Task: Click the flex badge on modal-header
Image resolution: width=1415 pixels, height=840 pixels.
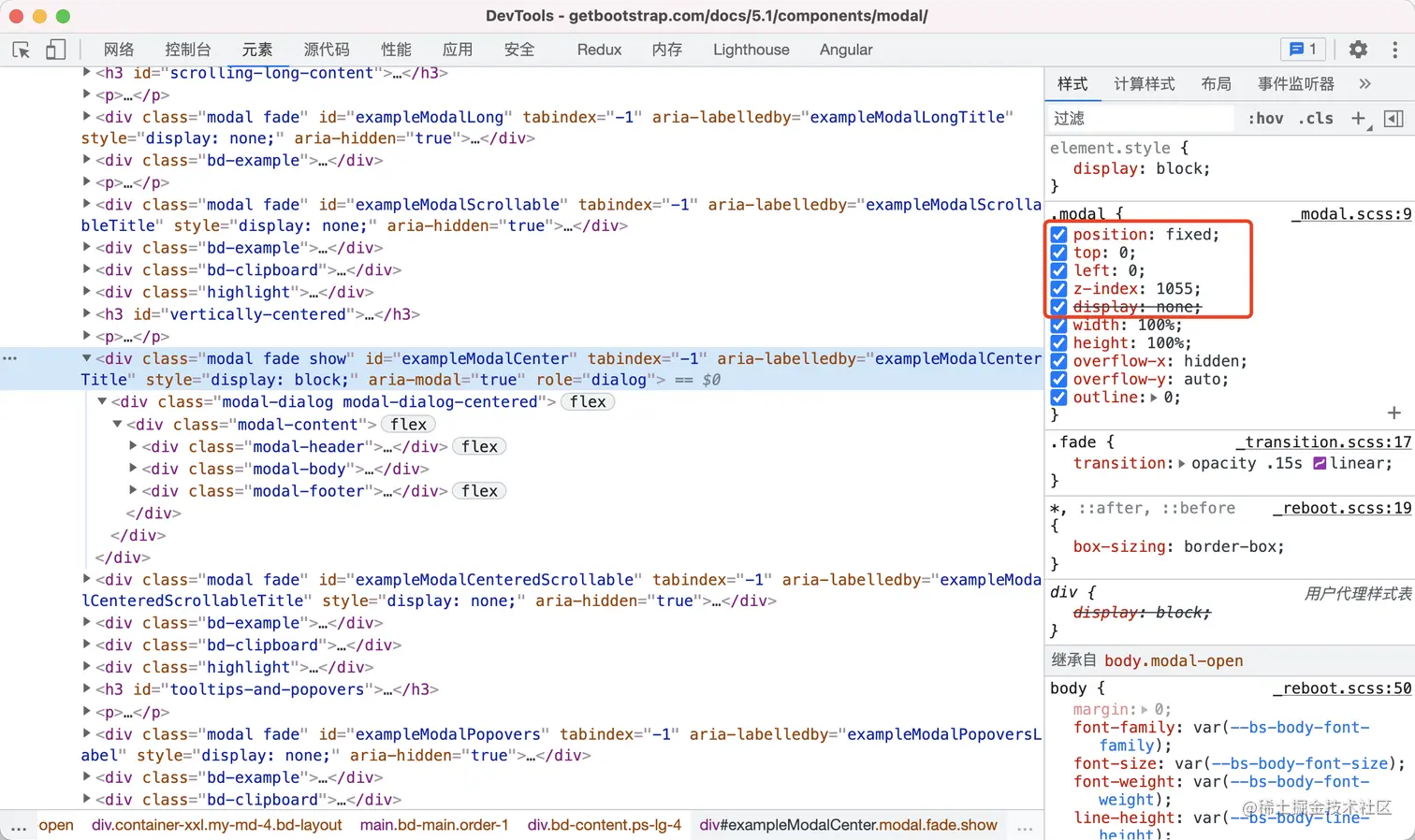Action: (x=479, y=446)
